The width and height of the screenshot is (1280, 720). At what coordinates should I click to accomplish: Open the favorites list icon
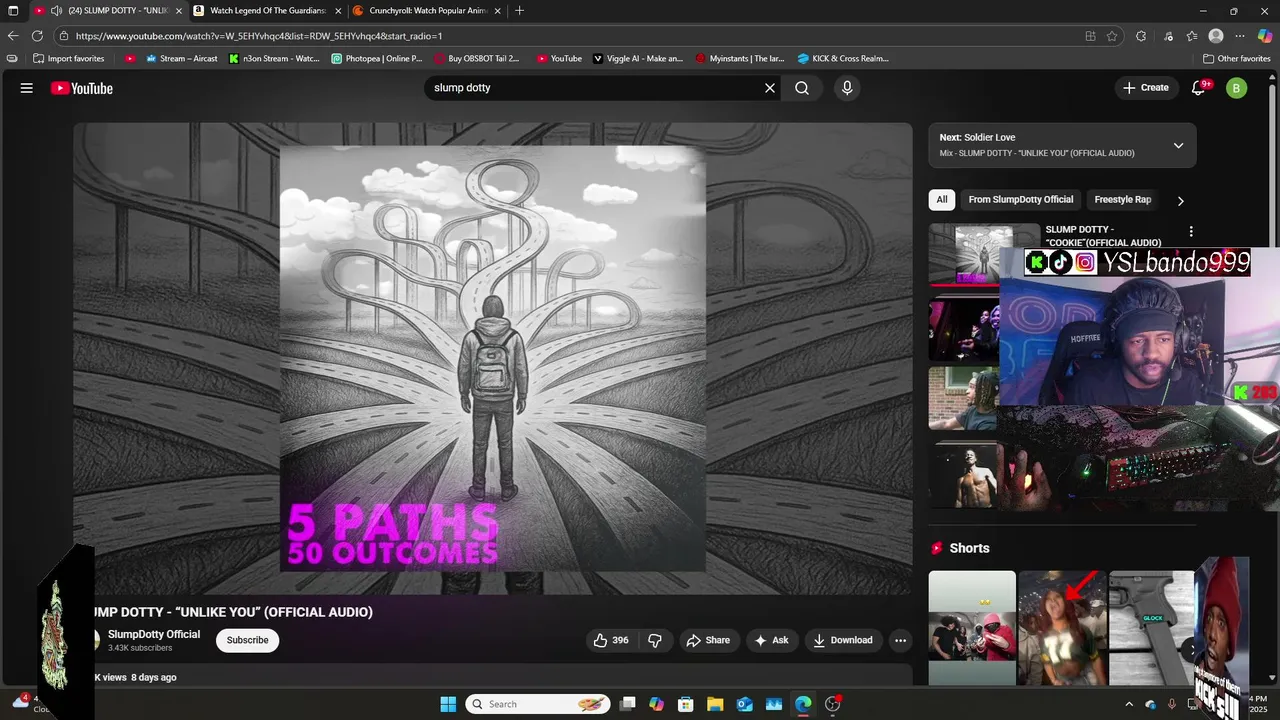pyautogui.click(x=1192, y=36)
